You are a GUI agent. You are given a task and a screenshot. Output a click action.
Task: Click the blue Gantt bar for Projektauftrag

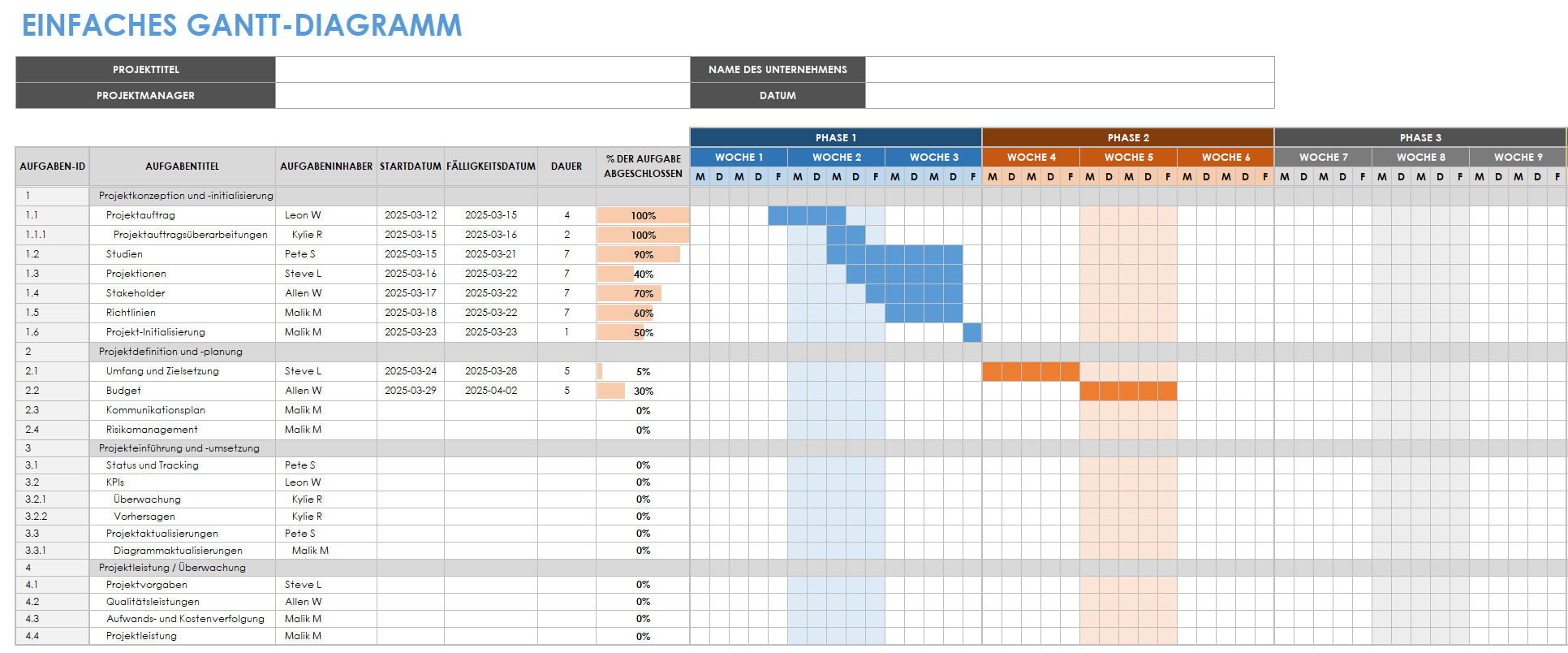(807, 215)
